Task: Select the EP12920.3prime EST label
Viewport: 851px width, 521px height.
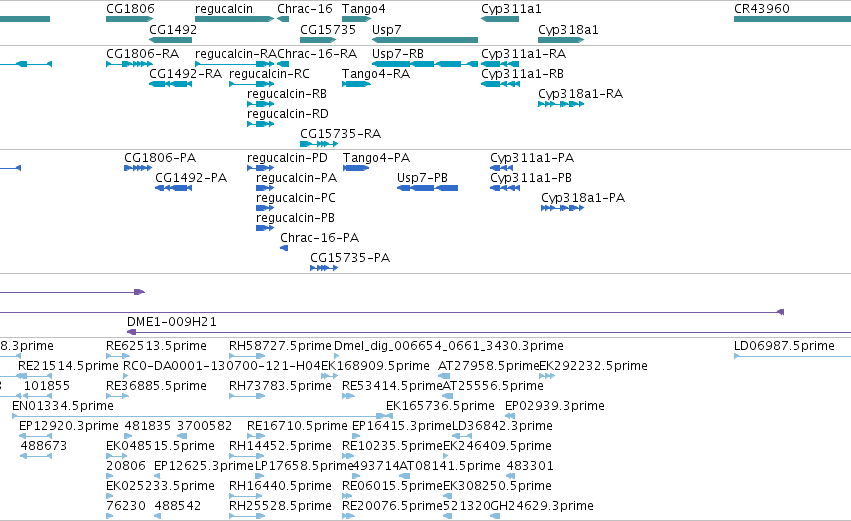Action: click(68, 427)
